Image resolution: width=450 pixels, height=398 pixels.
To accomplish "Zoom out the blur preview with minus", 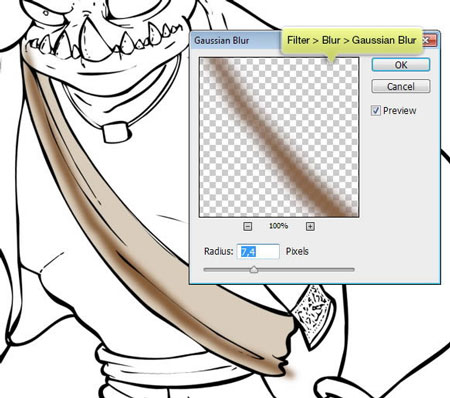I will tap(247, 226).
